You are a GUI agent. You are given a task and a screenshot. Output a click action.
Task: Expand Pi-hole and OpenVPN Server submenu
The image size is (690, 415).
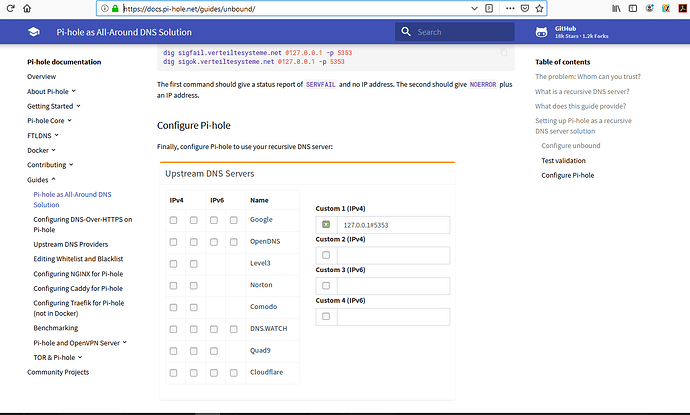(x=80, y=343)
